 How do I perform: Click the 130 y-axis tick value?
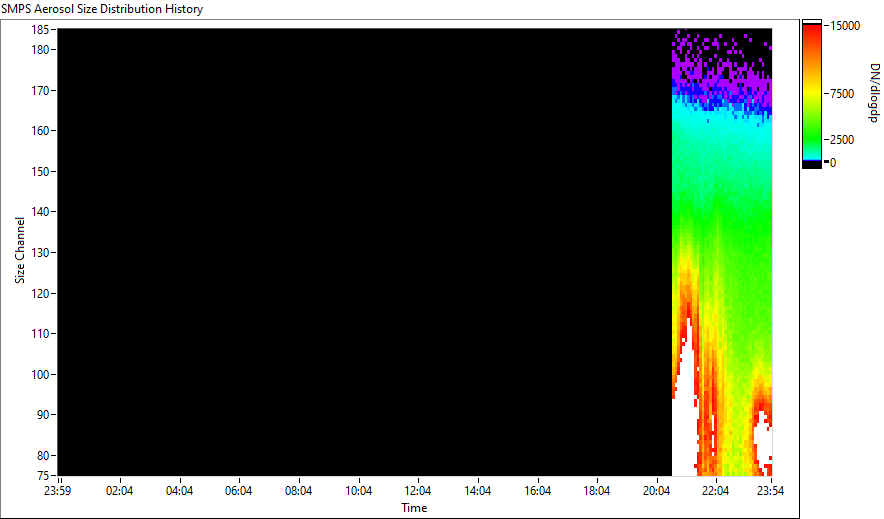click(39, 253)
